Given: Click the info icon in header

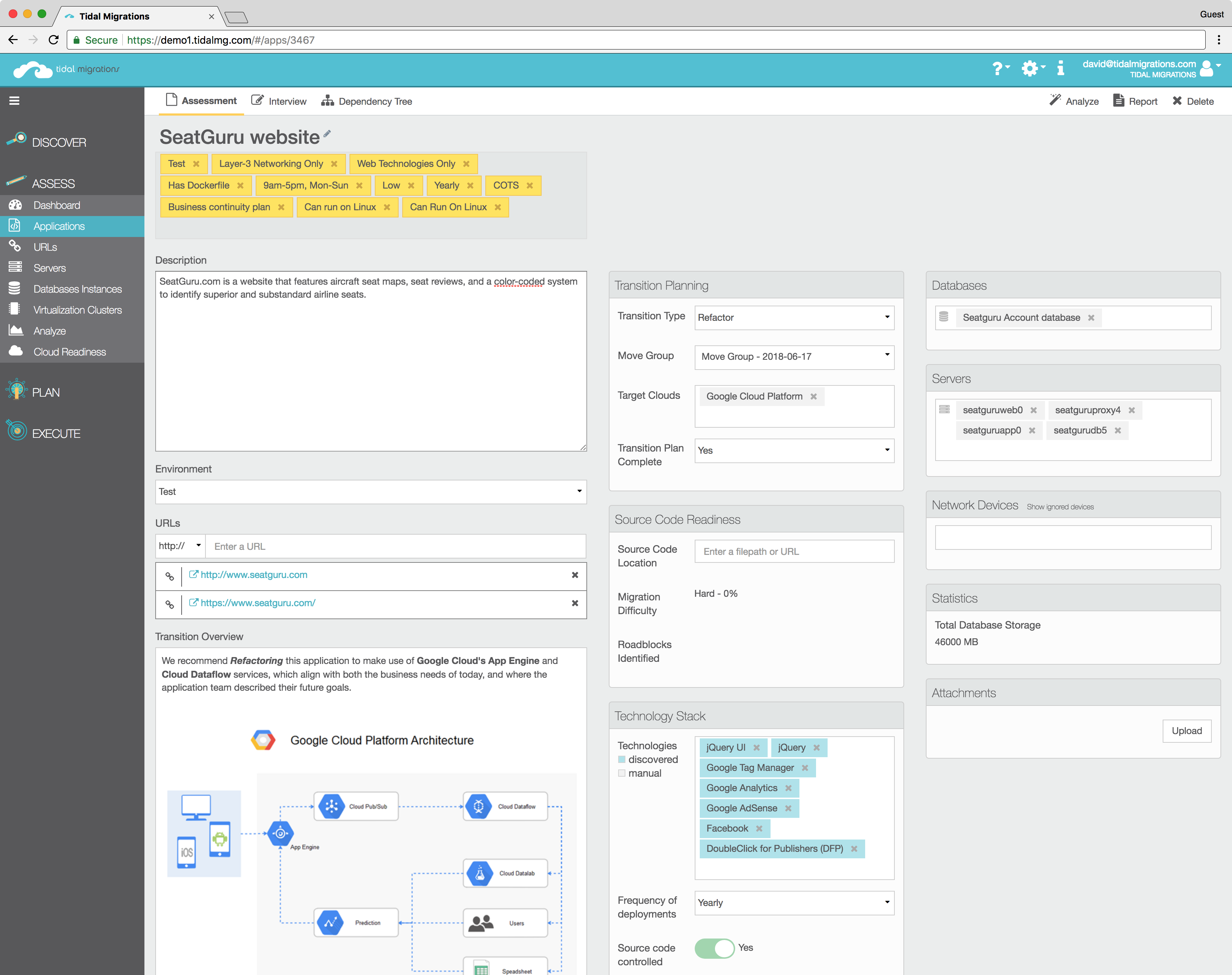Looking at the screenshot, I should (x=1060, y=69).
